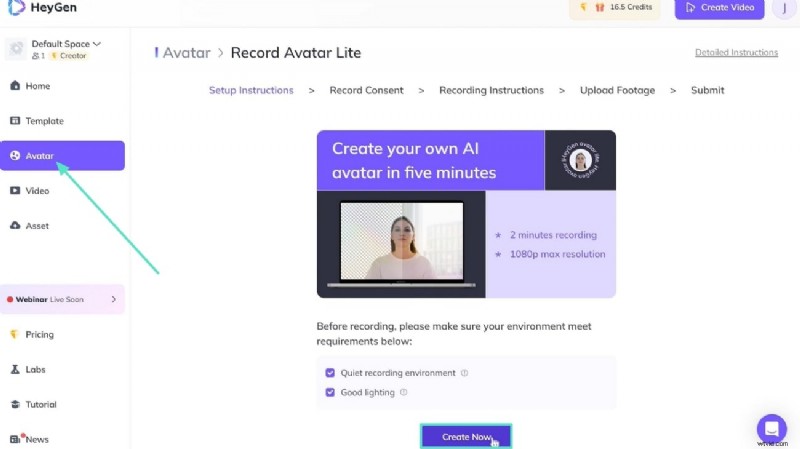The width and height of the screenshot is (800, 449).
Task: Click the round HeyGen avatar lite badge
Action: [580, 160]
